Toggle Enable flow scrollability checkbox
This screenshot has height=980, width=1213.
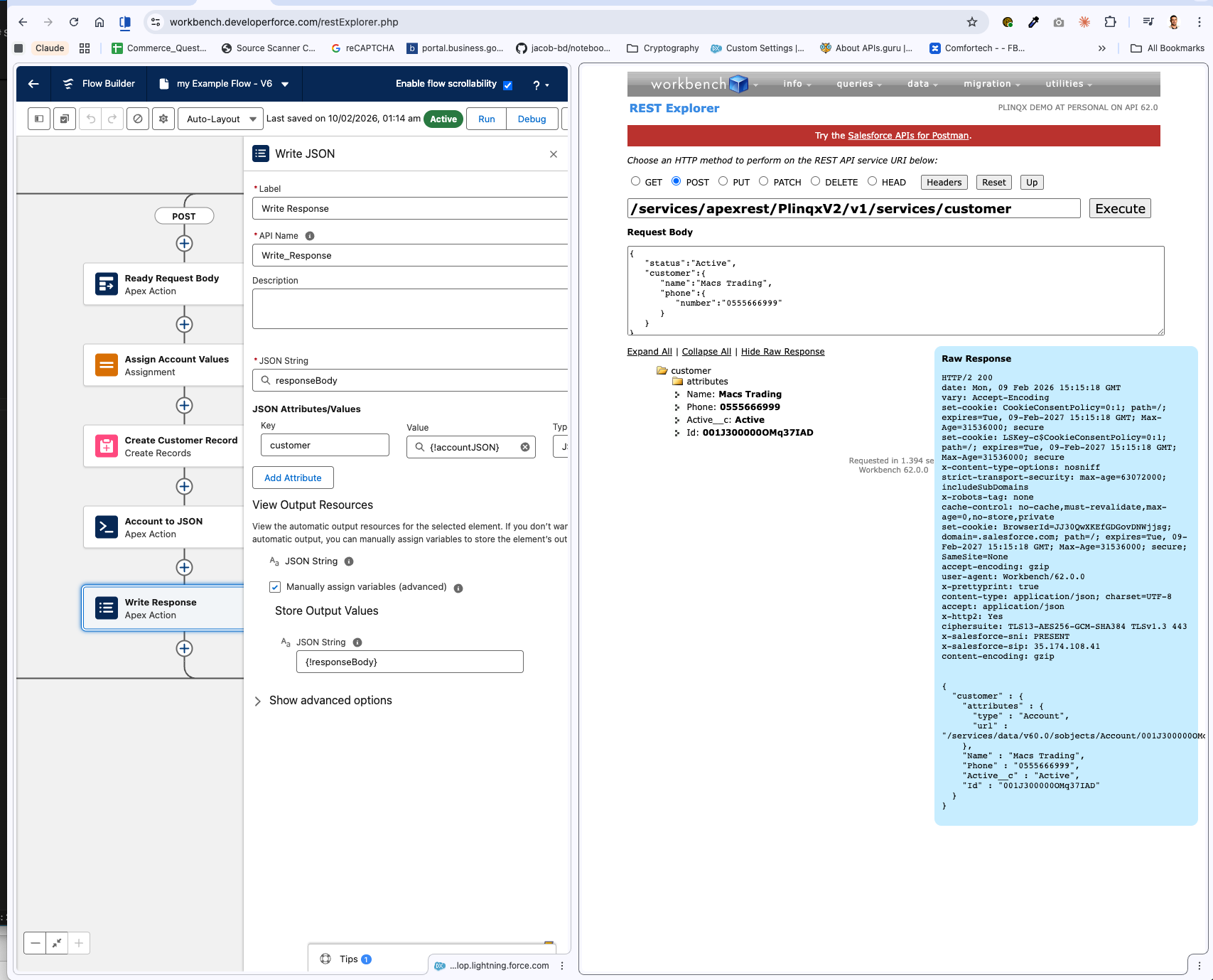[x=507, y=85]
